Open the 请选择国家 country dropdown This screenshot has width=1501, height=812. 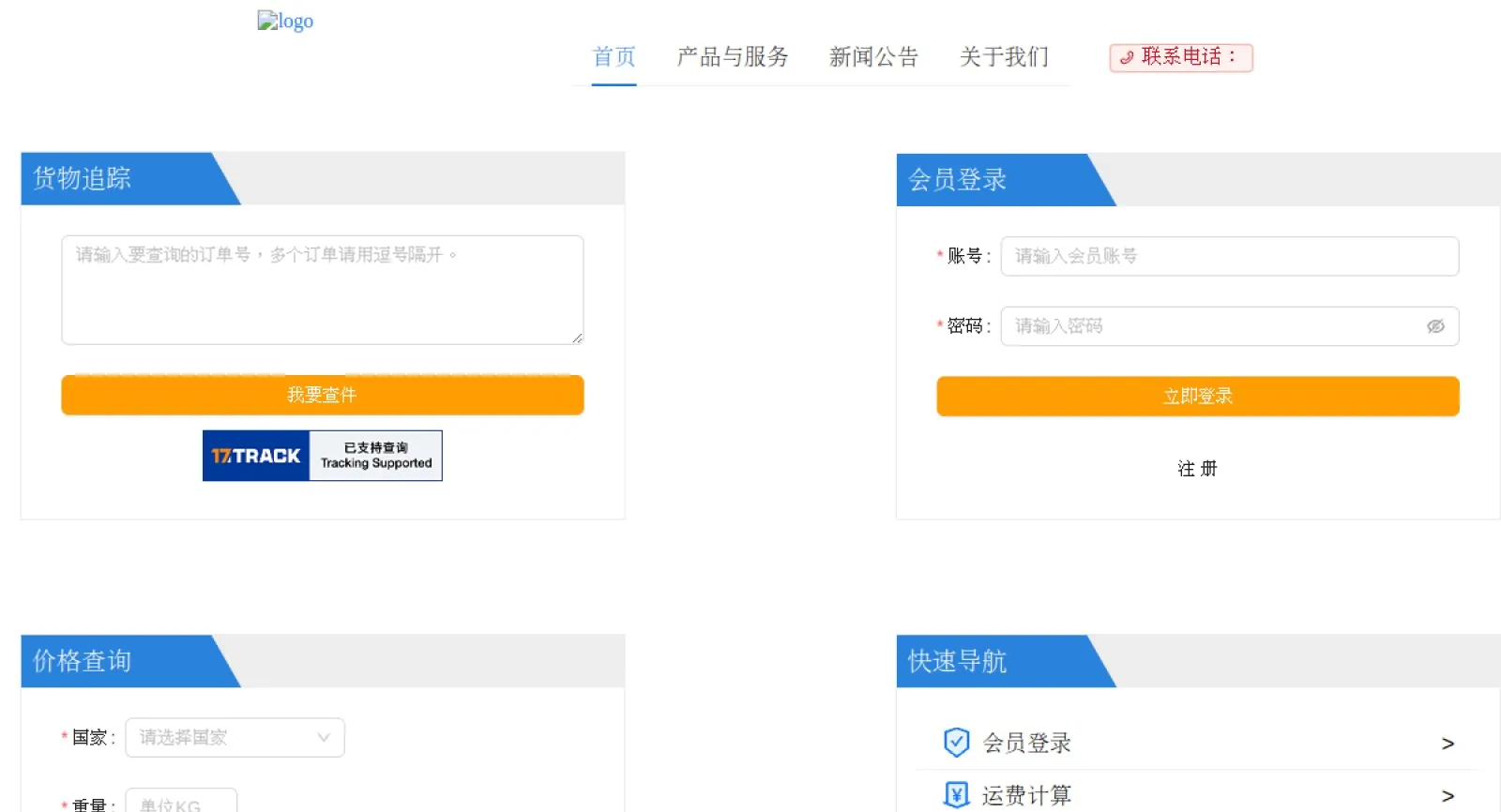tap(235, 737)
